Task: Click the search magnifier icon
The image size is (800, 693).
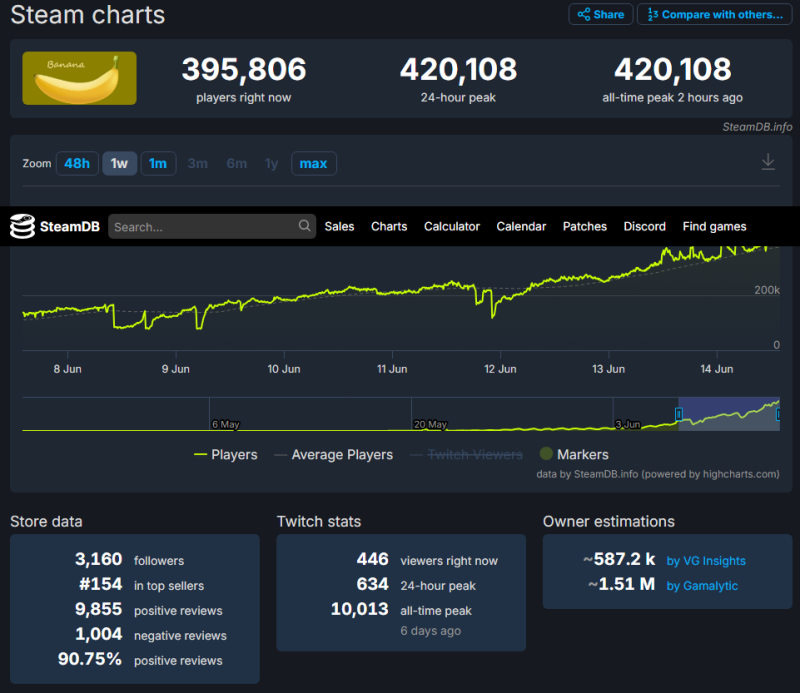Action: pyautogui.click(x=305, y=226)
